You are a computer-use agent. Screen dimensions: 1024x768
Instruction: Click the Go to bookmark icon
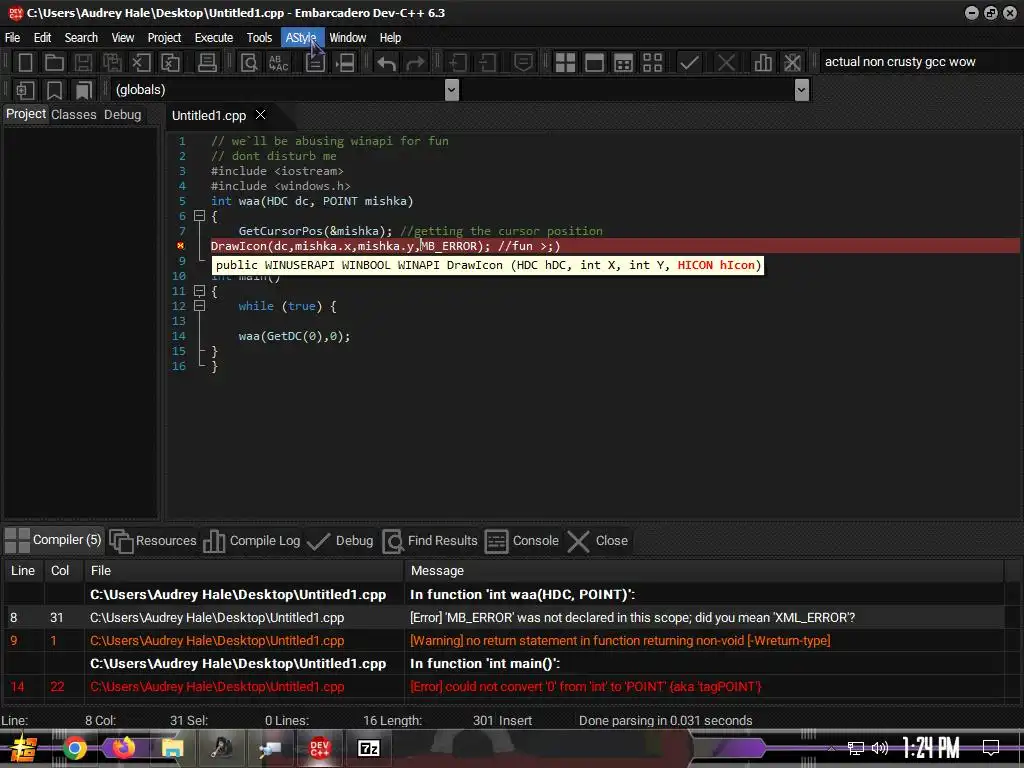click(84, 89)
